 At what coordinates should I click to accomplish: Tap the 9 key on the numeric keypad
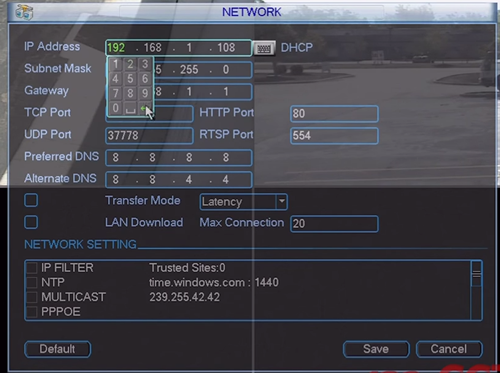tap(145, 93)
